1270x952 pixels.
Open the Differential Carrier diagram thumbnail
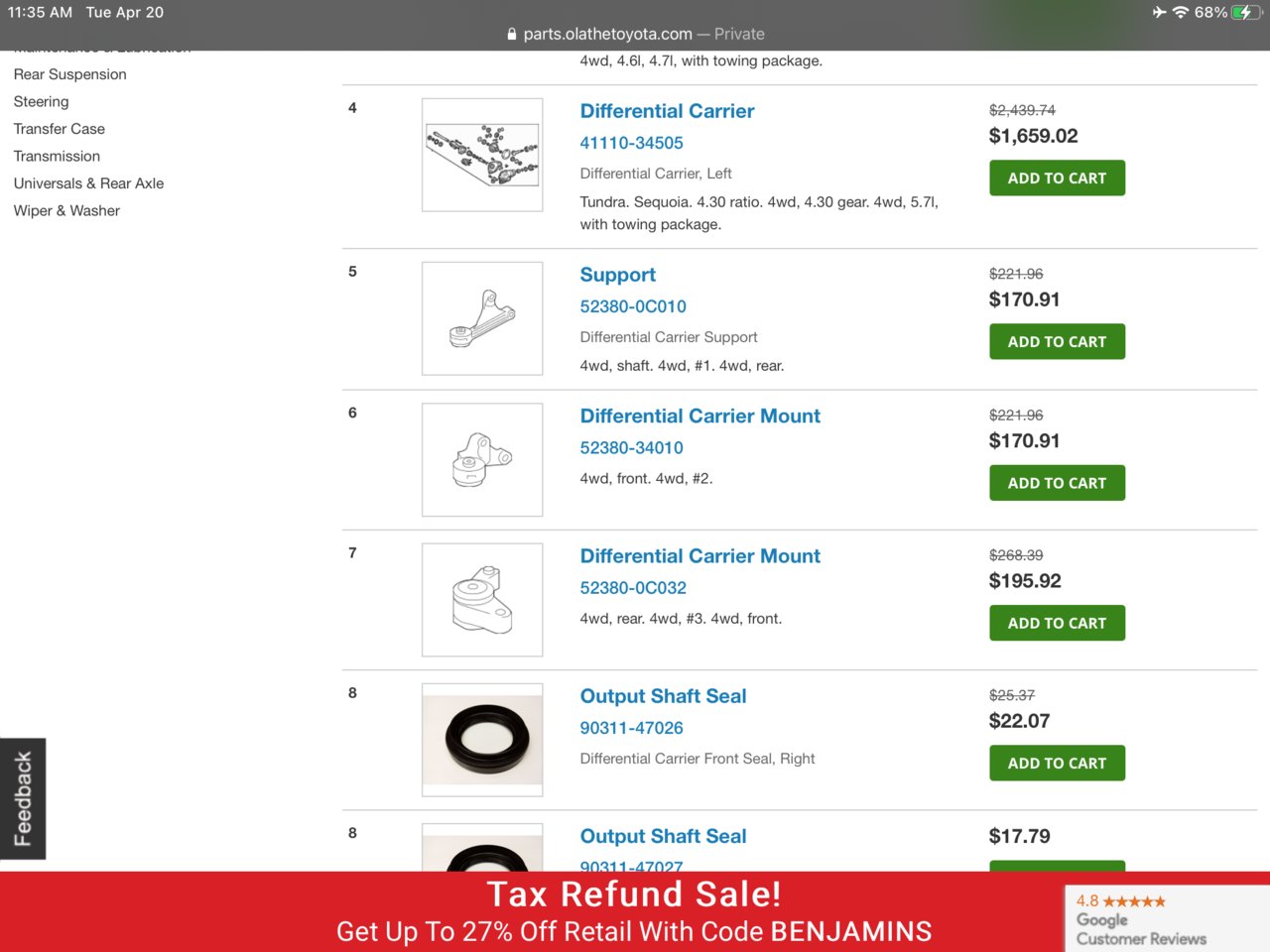482,155
